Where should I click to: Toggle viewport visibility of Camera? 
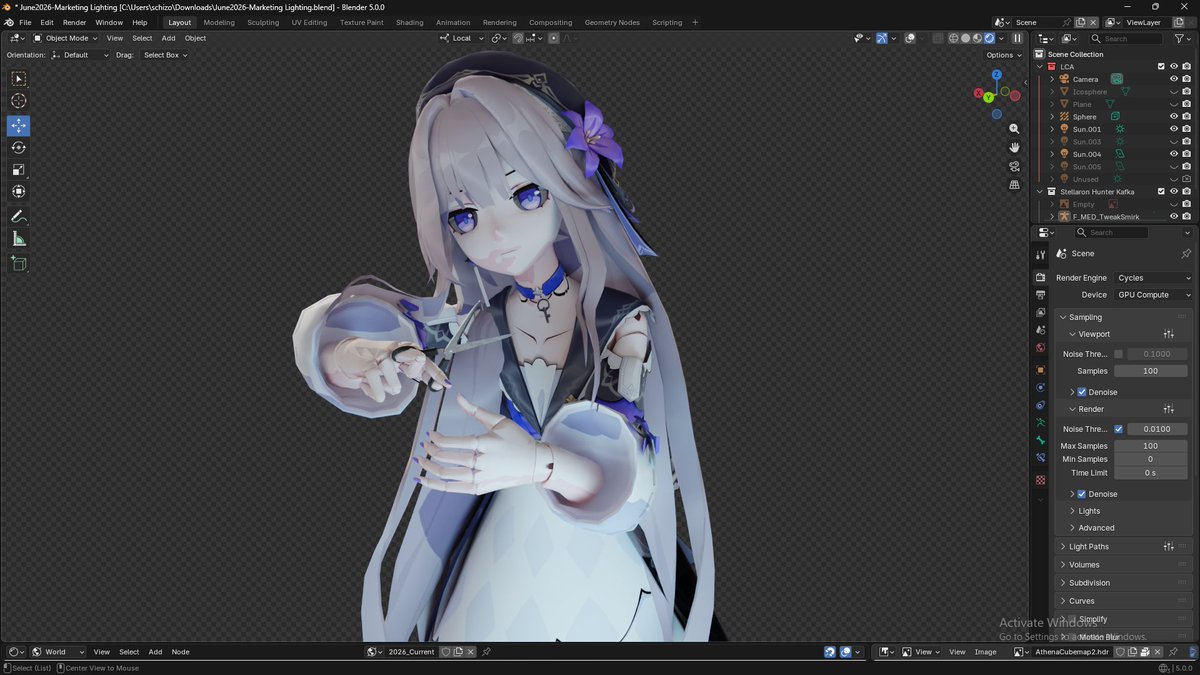coord(1174,79)
